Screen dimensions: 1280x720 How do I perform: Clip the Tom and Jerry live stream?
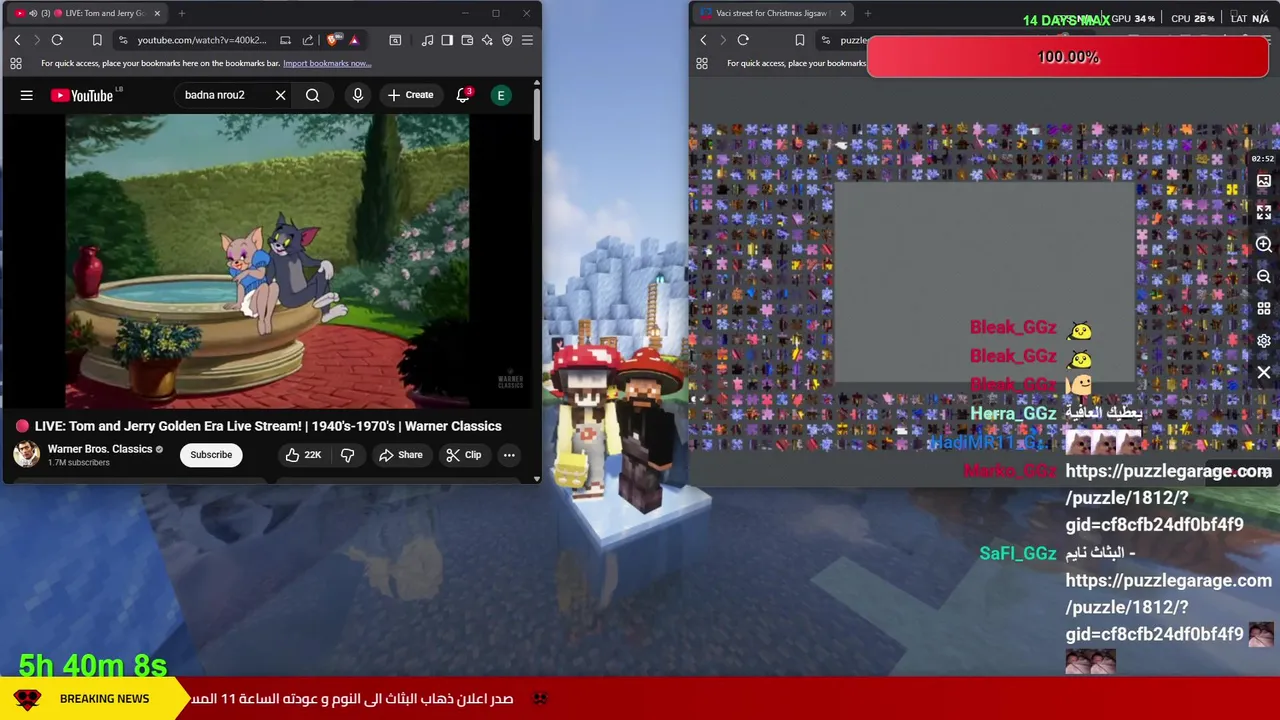pos(463,455)
